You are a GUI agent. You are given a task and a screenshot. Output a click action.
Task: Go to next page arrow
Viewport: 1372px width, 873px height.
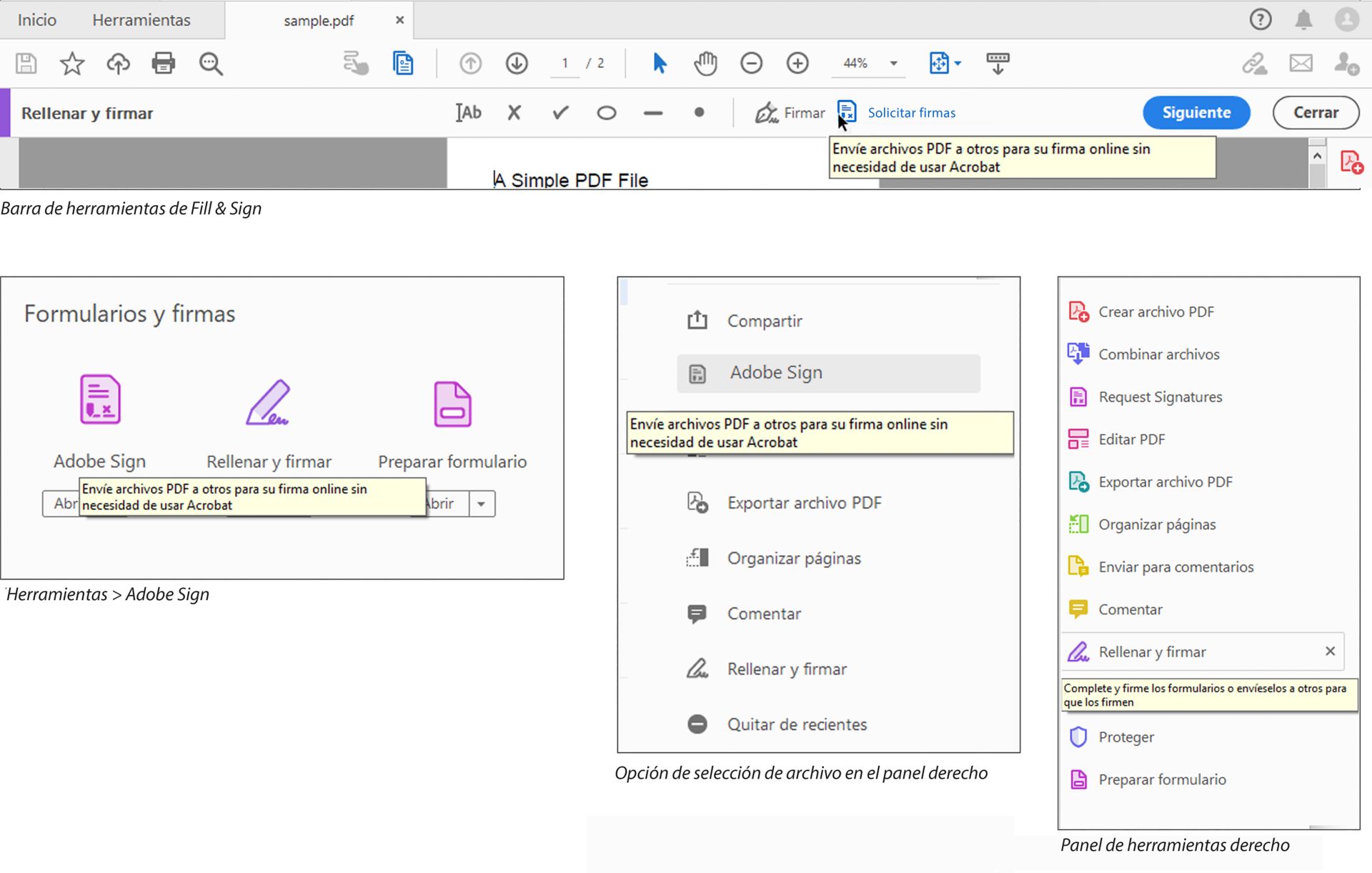point(516,64)
